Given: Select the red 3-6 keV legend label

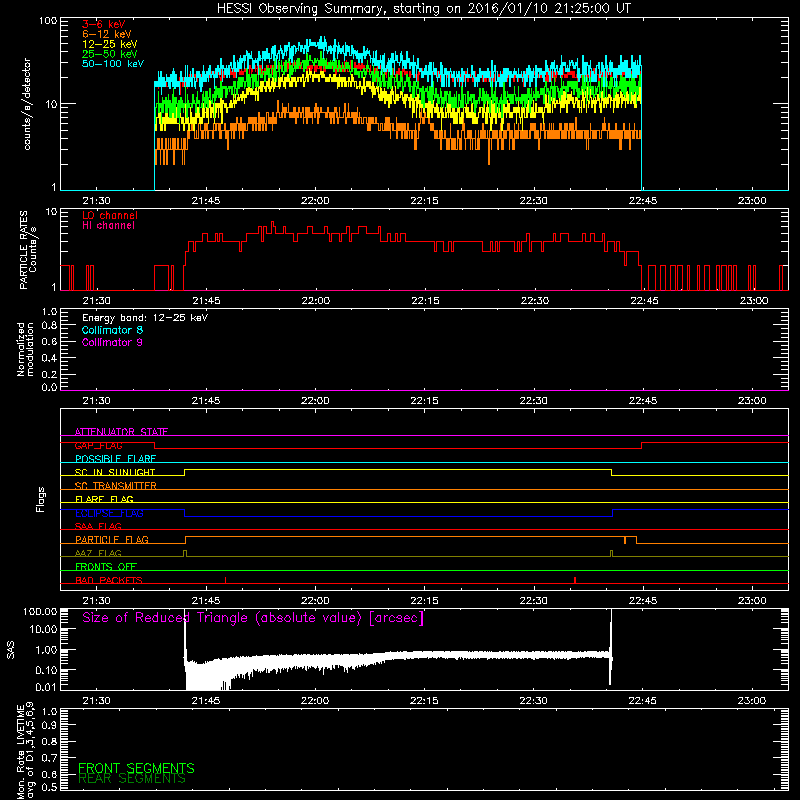Looking at the screenshot, I should [104, 24].
